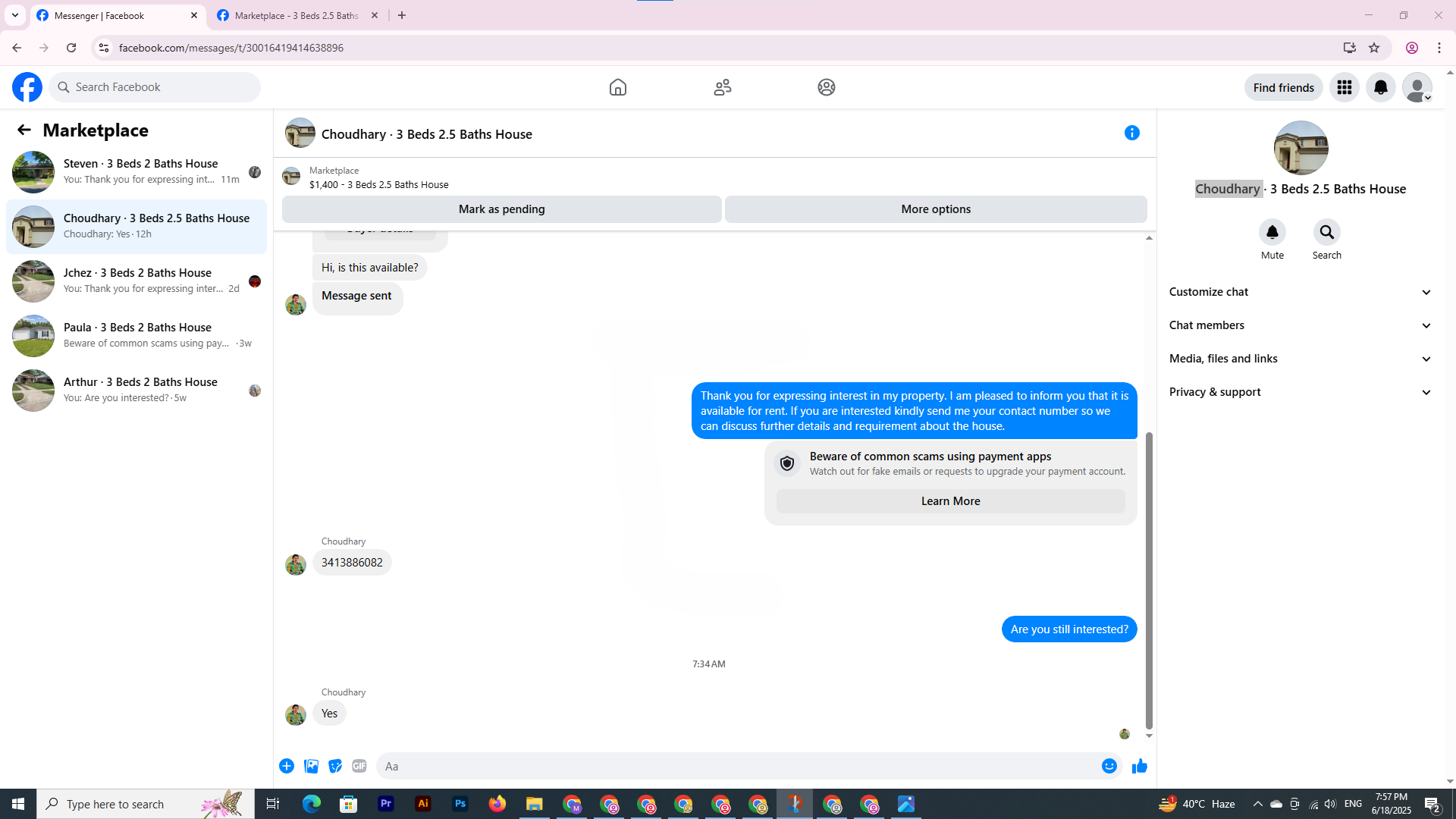Open the Facebook menu grid icon
Screen dimensions: 1456x819
coord(1345,87)
